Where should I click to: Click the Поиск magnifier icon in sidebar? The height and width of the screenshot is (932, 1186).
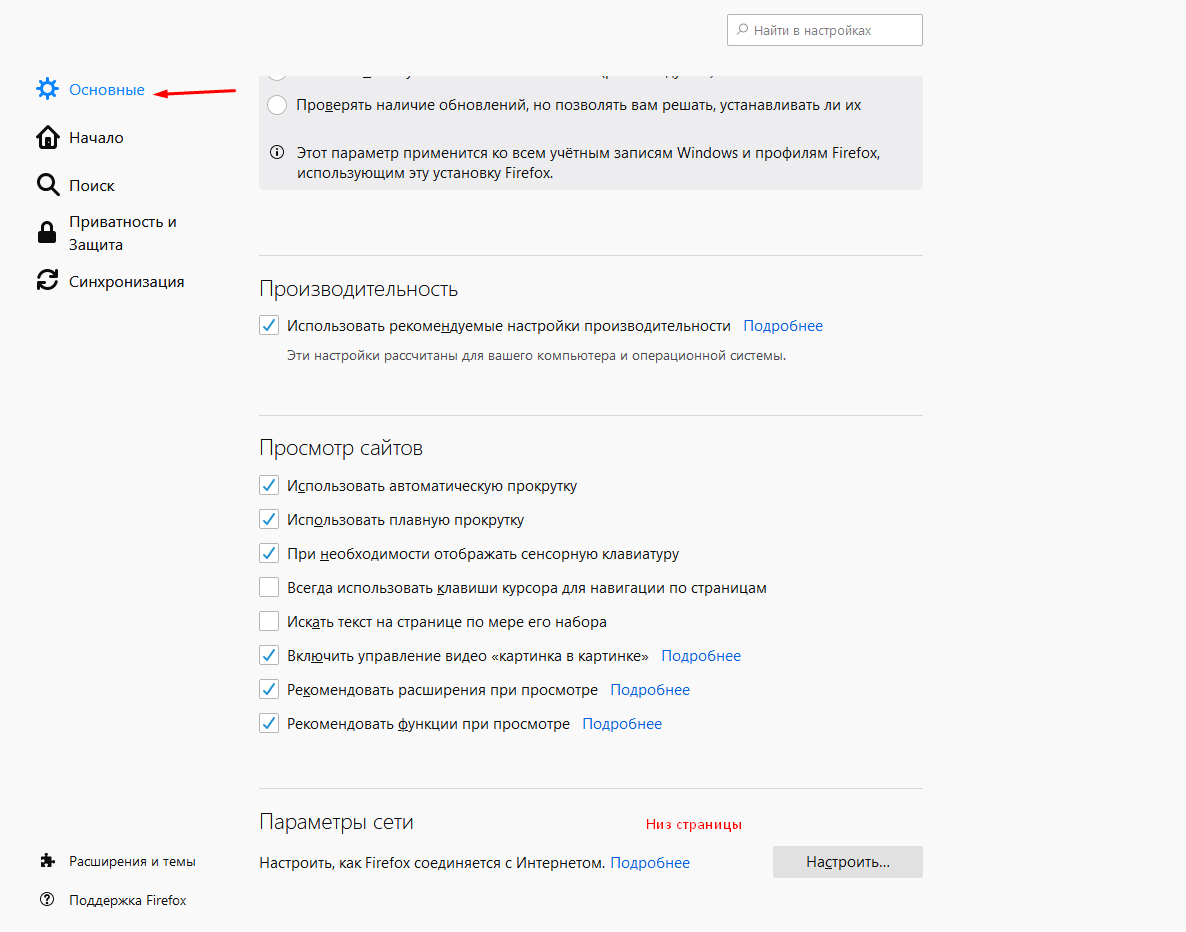[47, 186]
